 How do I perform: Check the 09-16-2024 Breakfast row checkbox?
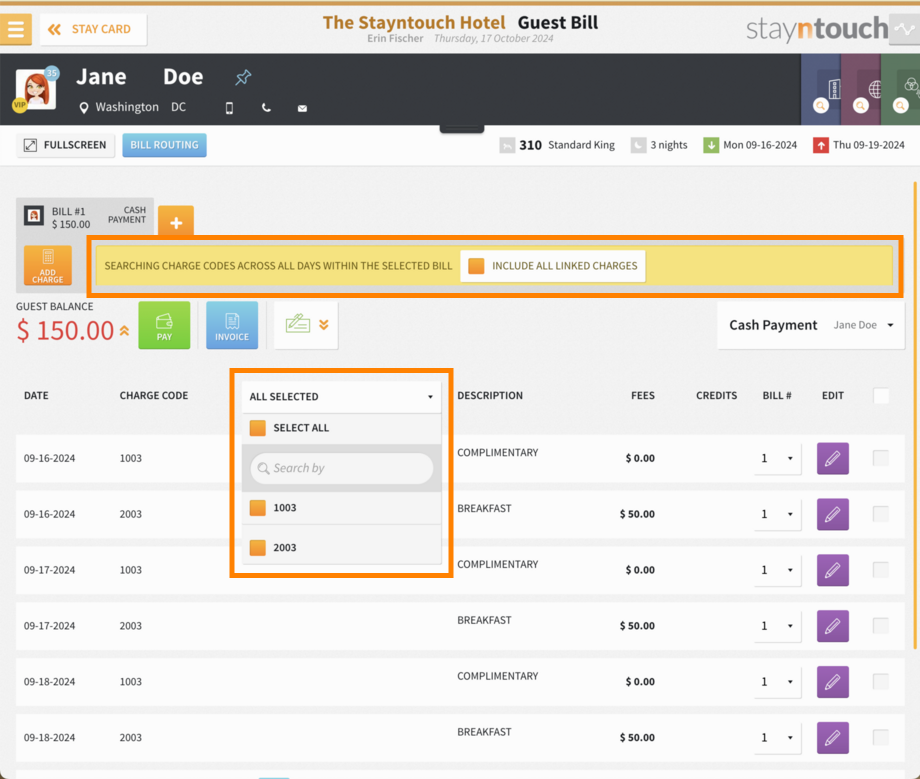(881, 514)
